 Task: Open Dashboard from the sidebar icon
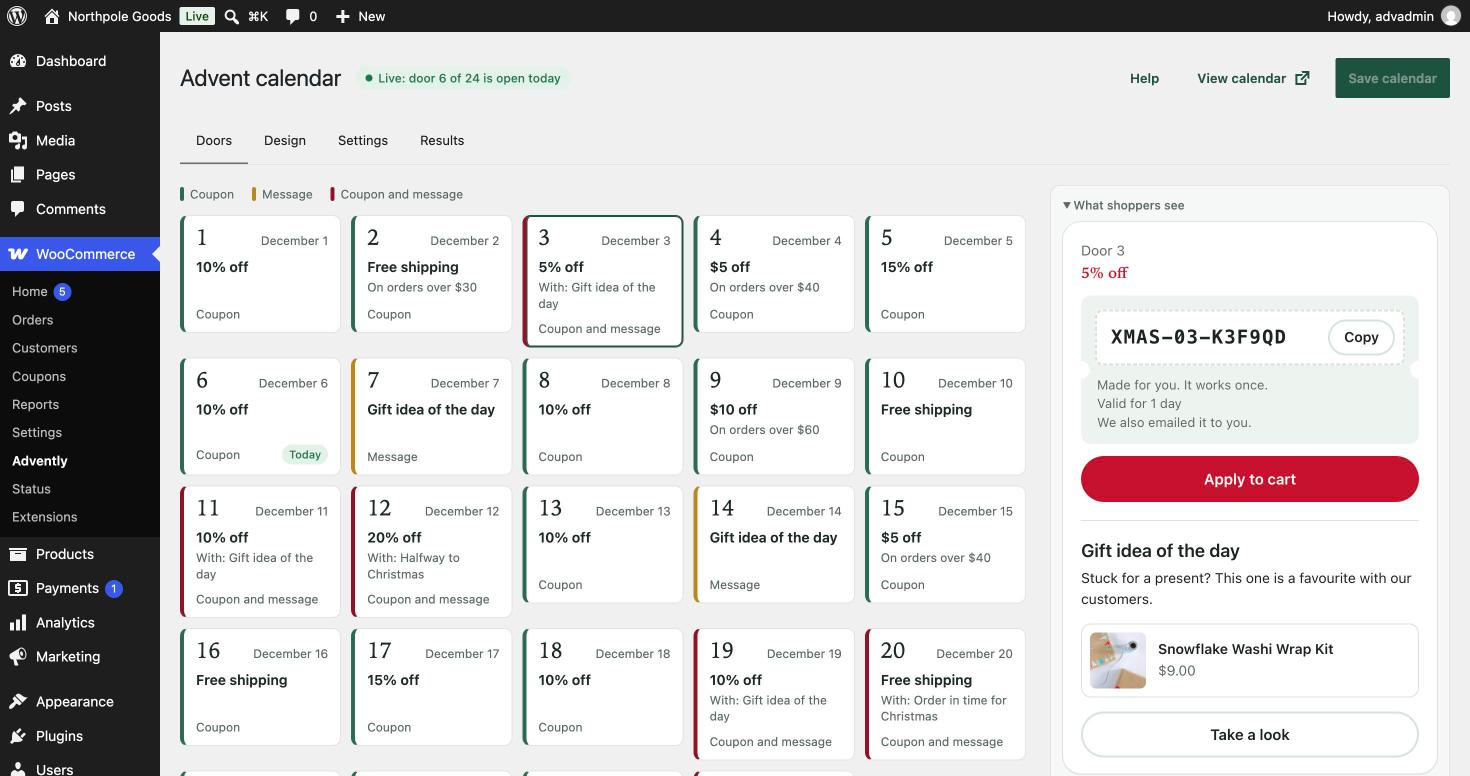click(x=18, y=61)
